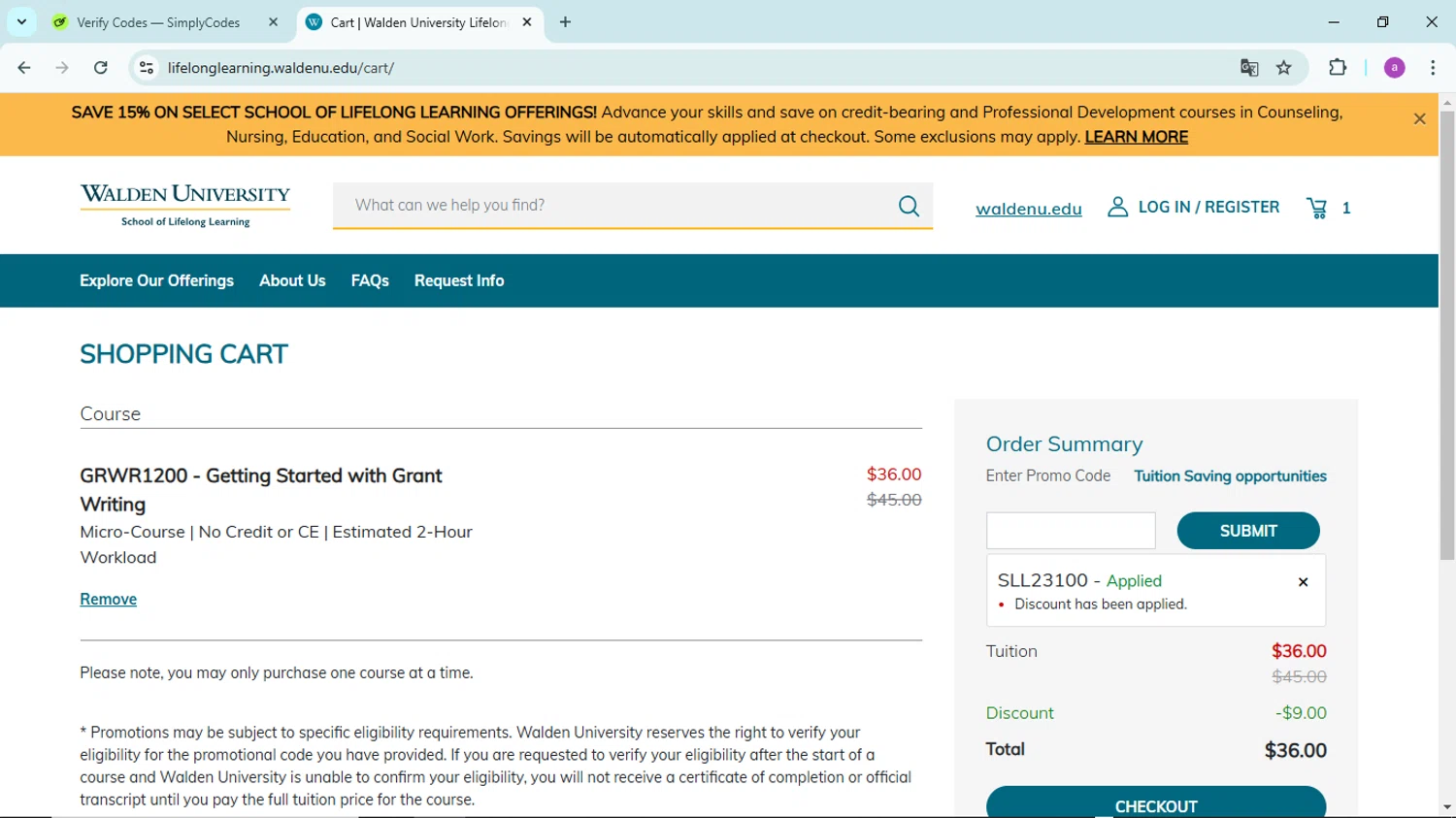
Task: Close the Cart | Walden University tab
Action: coord(527,22)
